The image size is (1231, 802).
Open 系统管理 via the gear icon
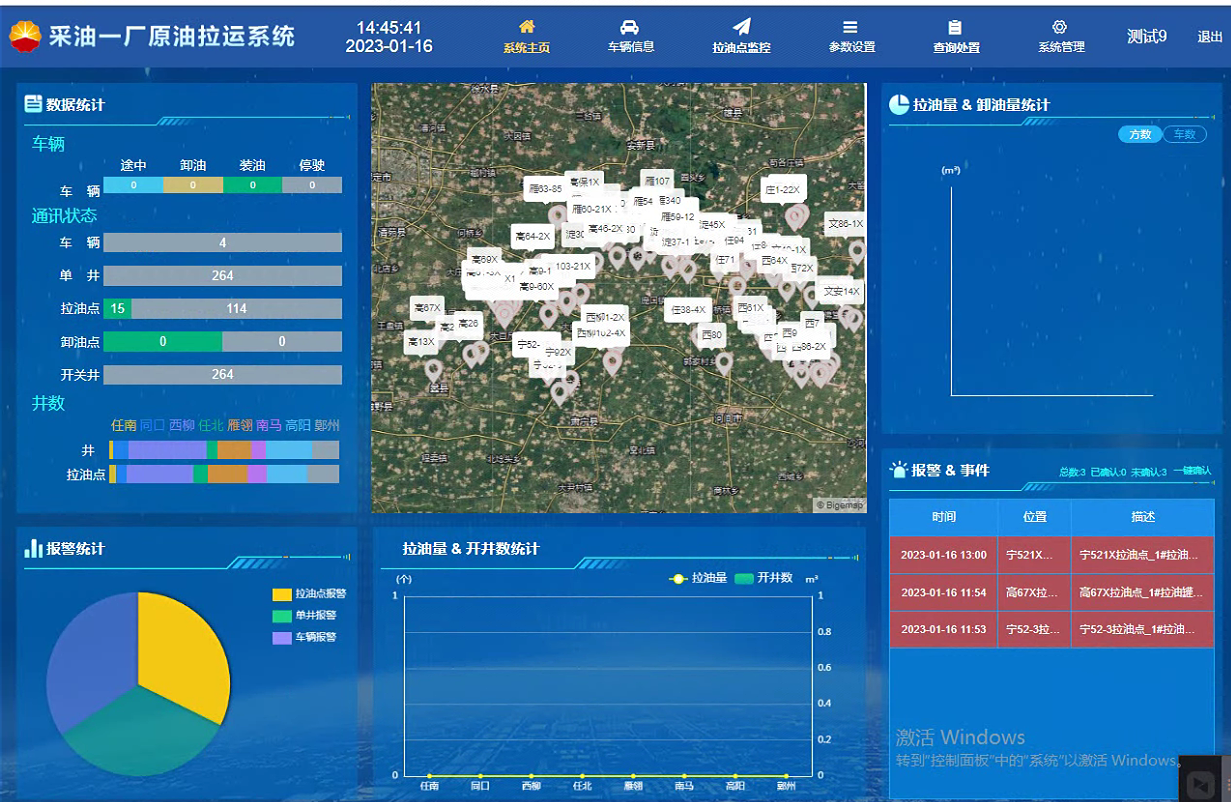pos(1060,27)
